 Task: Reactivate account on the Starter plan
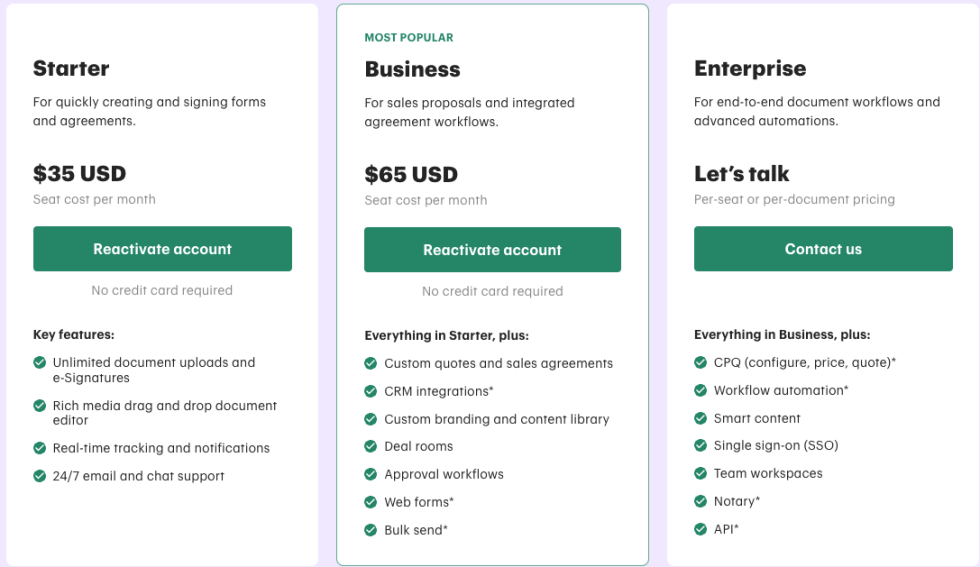(162, 249)
